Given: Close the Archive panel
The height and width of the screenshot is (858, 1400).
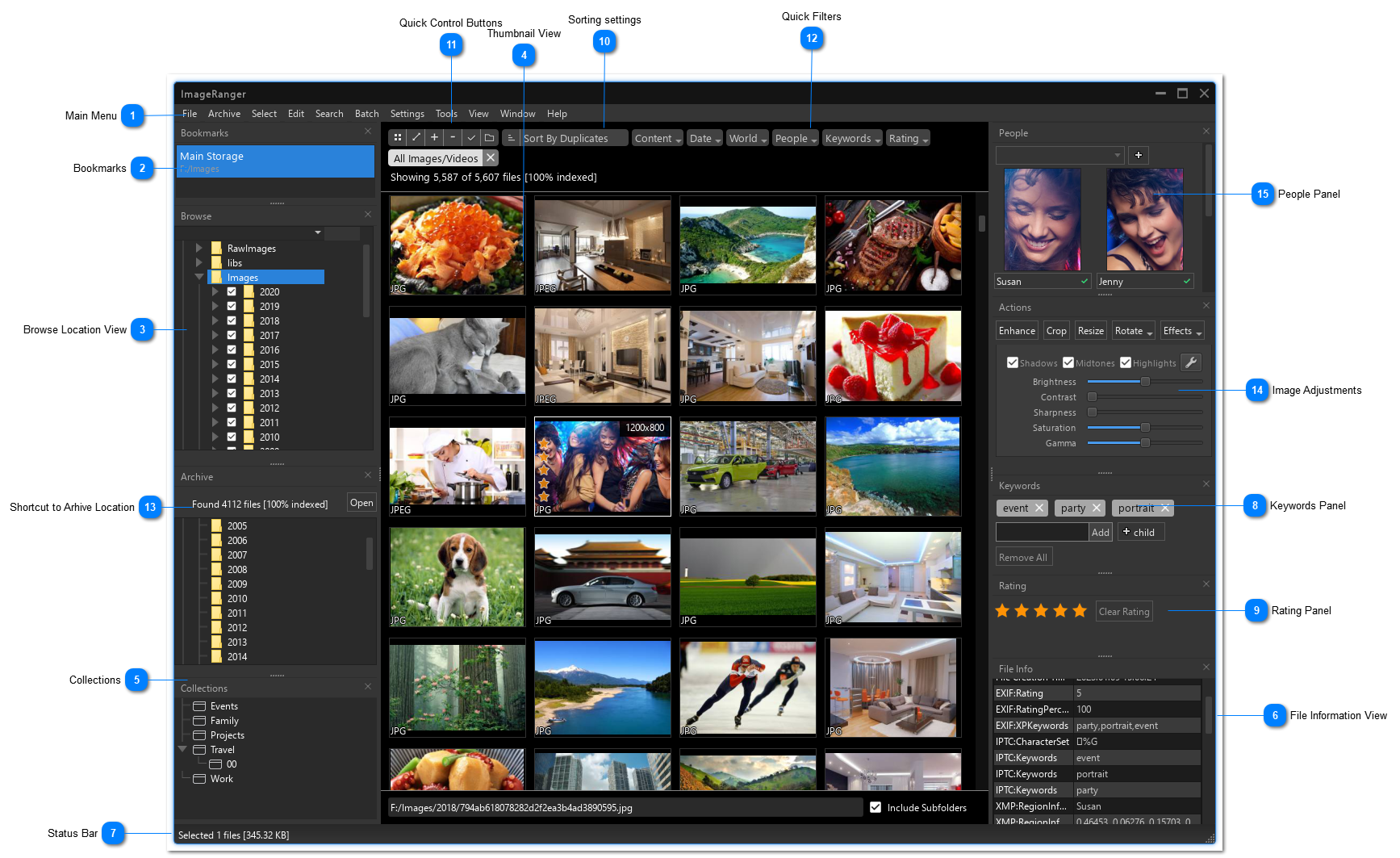Looking at the screenshot, I should pos(368,475).
